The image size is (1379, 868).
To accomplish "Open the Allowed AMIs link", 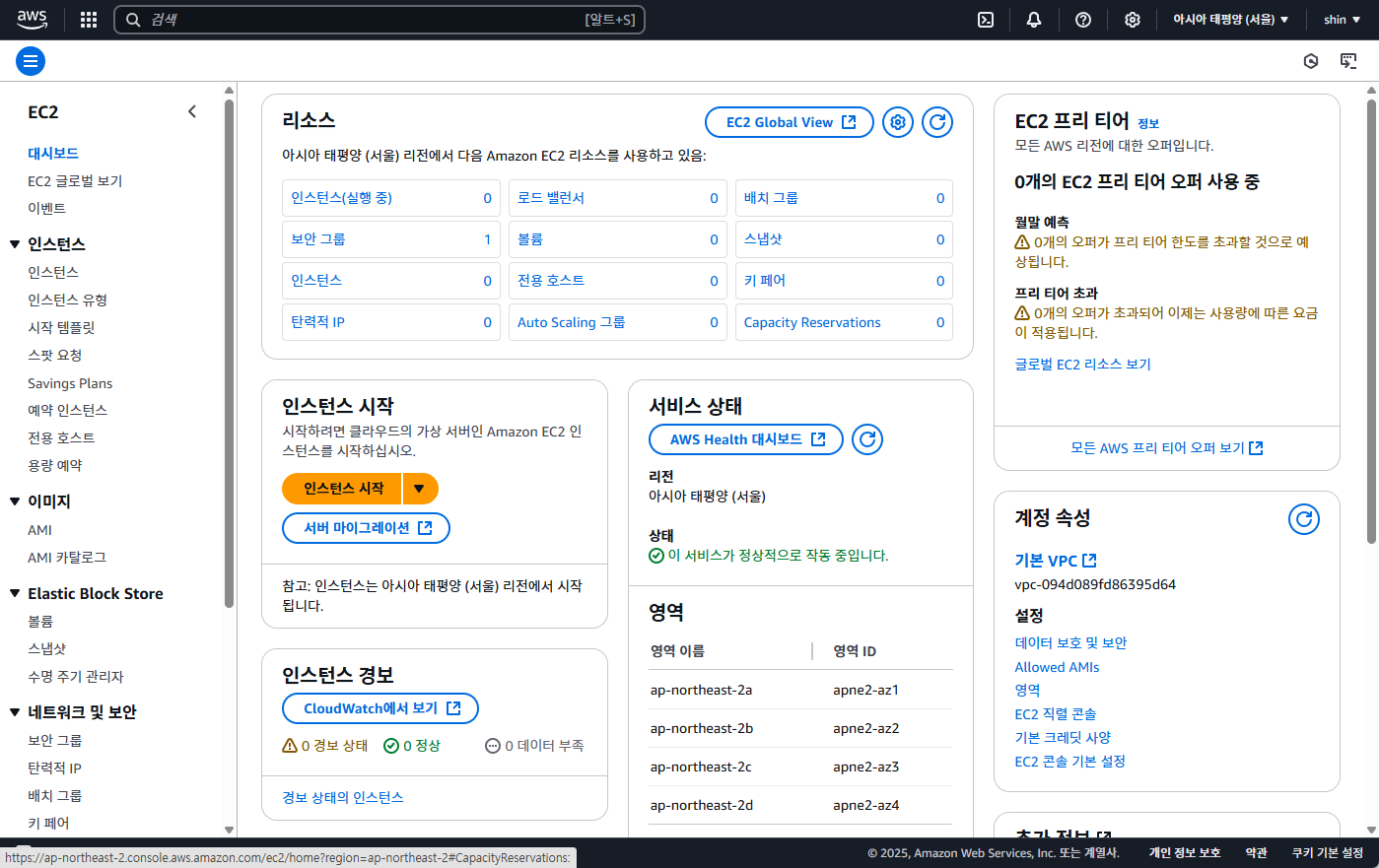I will (x=1057, y=667).
